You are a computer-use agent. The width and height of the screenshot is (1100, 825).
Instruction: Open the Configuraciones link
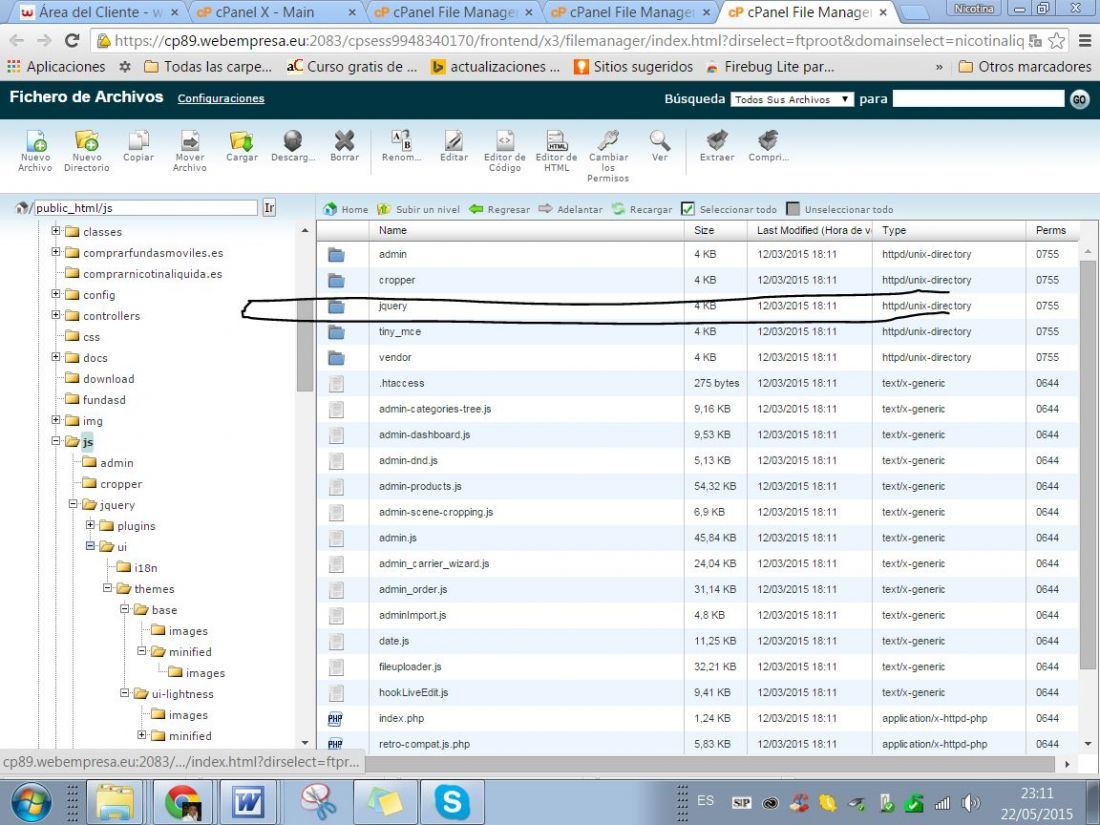(221, 98)
